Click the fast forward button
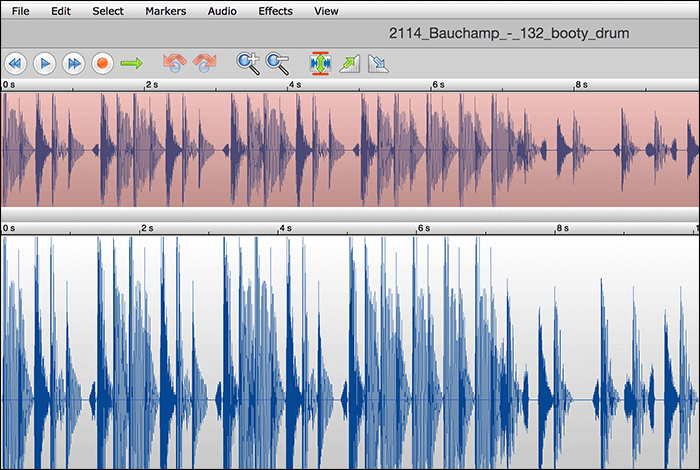700x470 pixels. [x=72, y=63]
